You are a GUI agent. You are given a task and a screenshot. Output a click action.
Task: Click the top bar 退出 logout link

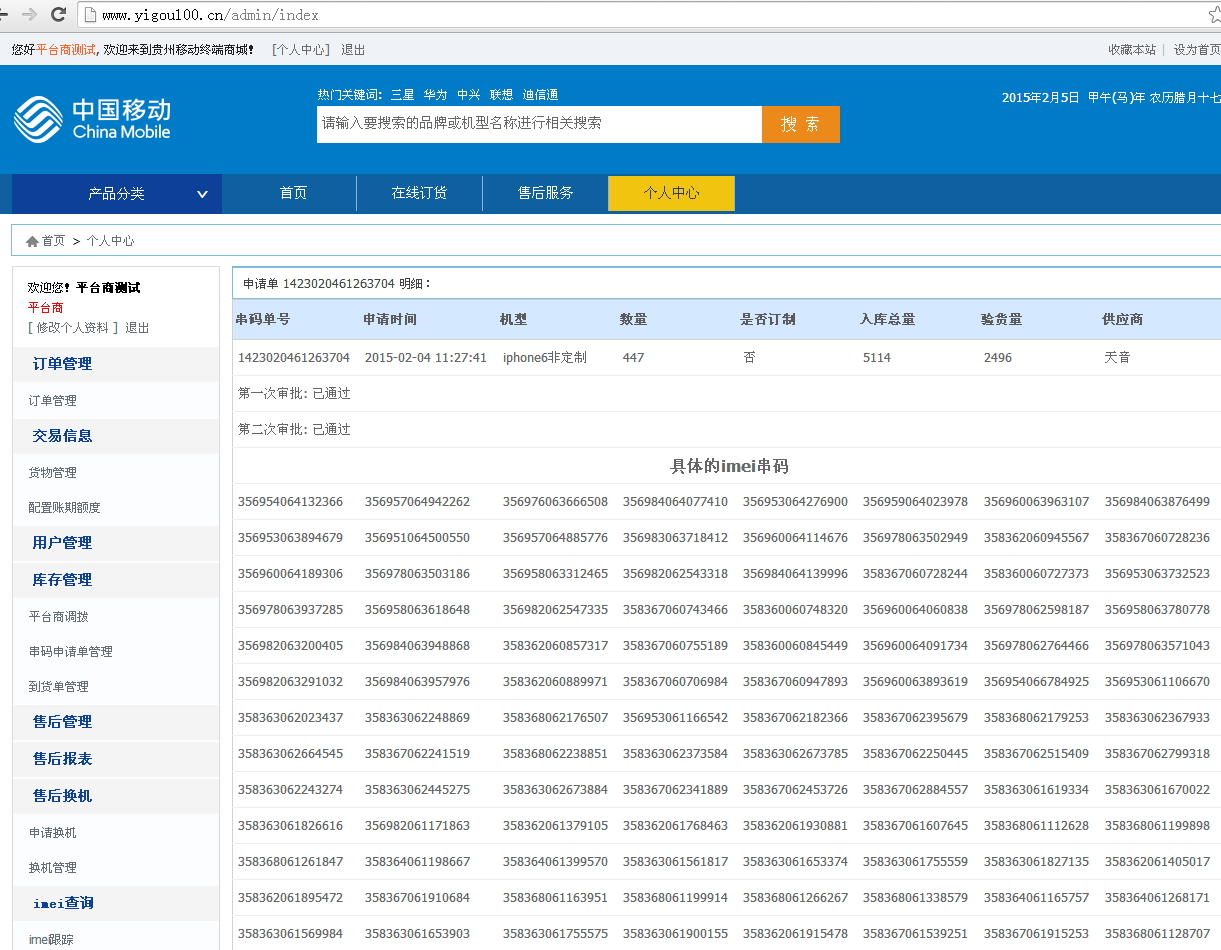(353, 50)
